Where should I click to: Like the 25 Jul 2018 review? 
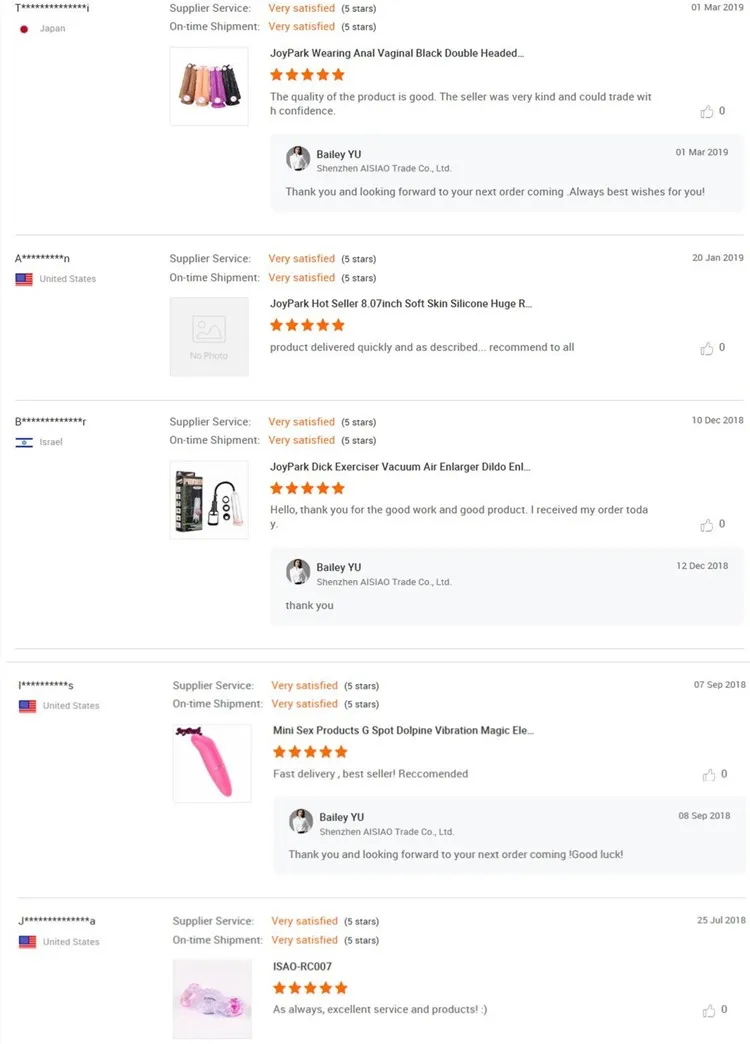pos(709,1010)
